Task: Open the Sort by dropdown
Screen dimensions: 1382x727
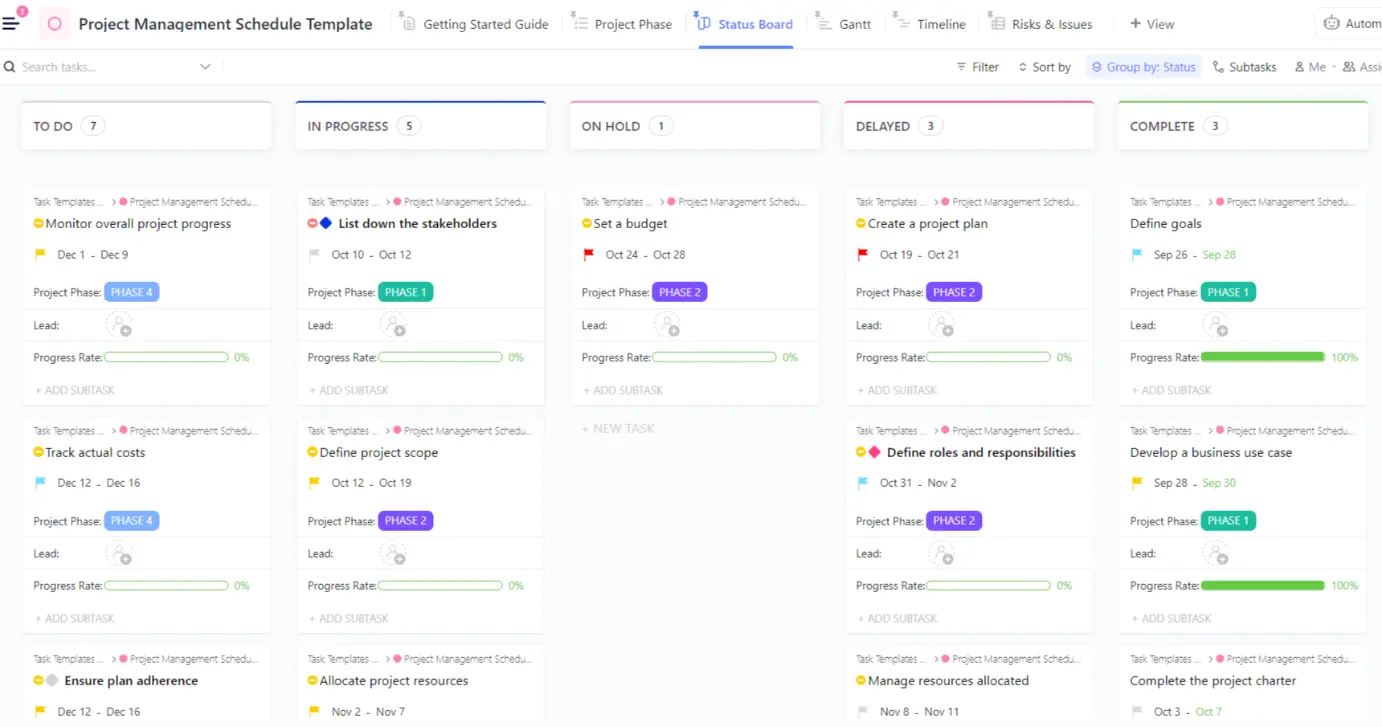Action: click(1044, 67)
